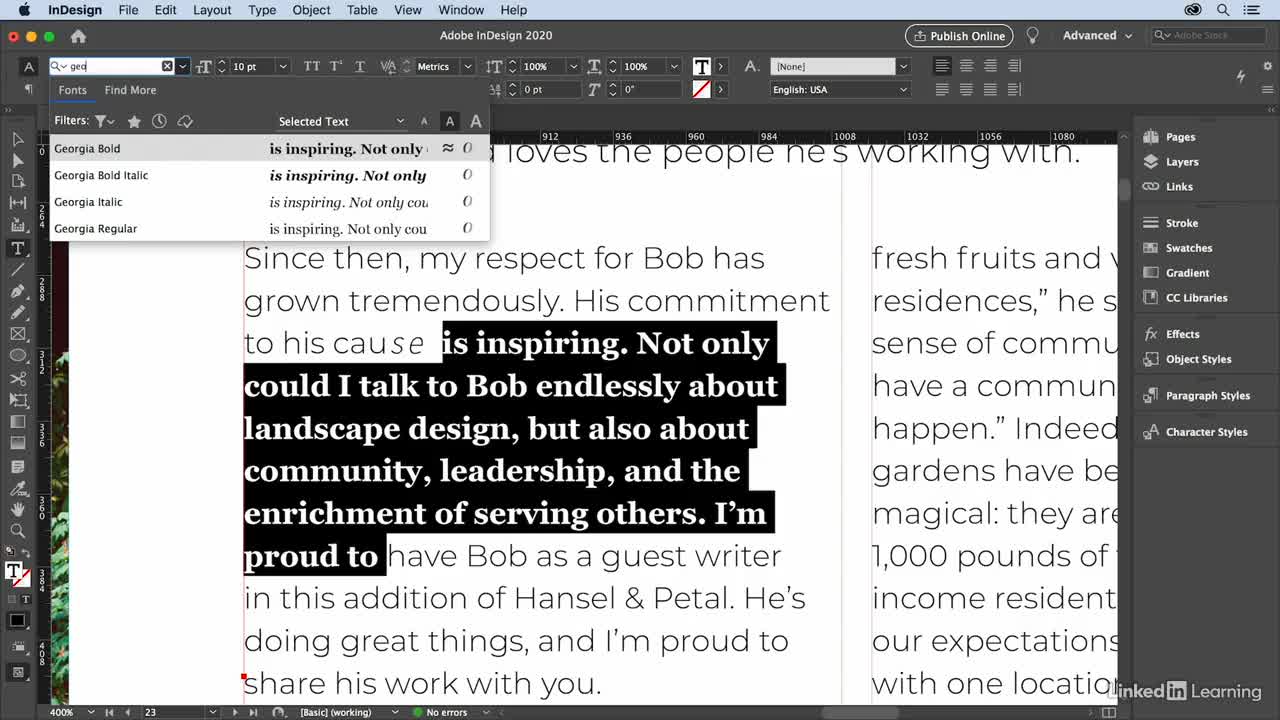Select small sample text size
This screenshot has width=1280, height=720.
pyautogui.click(x=424, y=121)
